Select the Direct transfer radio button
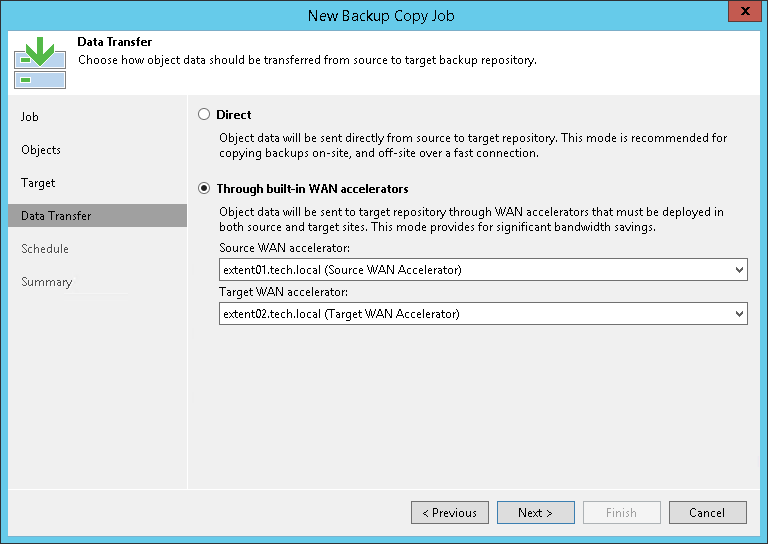This screenshot has height=544, width=768. click(205, 115)
